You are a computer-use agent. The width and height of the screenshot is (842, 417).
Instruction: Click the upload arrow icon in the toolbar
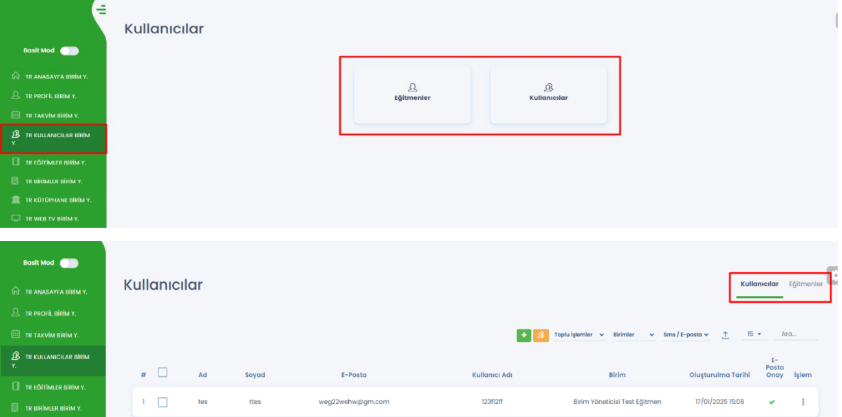[725, 334]
